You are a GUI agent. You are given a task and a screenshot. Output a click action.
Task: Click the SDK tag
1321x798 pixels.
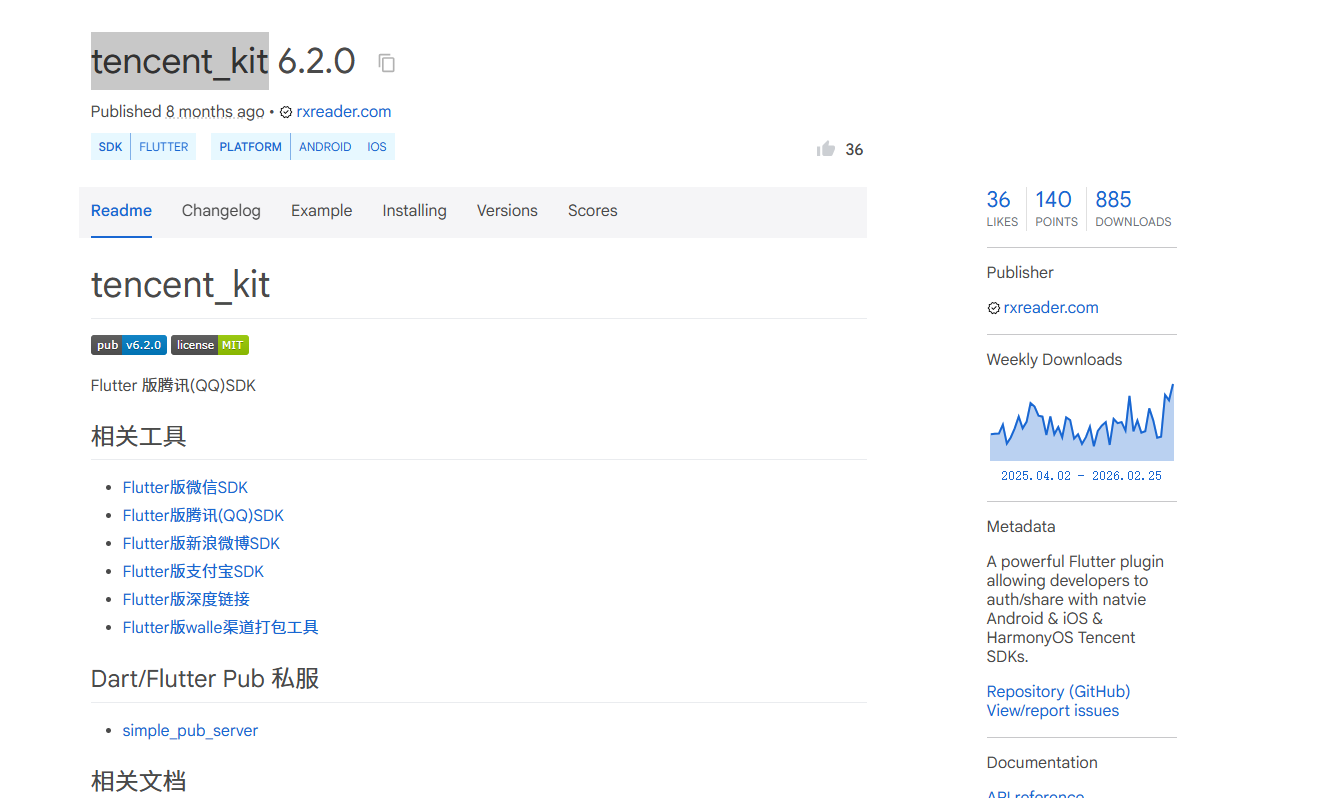[110, 147]
